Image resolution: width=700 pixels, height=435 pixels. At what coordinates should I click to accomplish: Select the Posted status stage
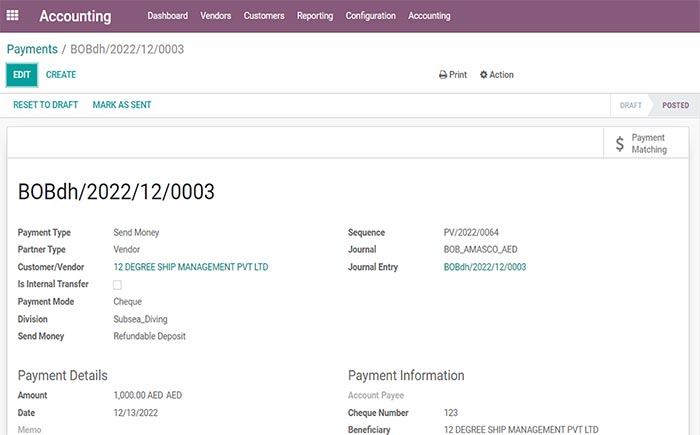(675, 105)
